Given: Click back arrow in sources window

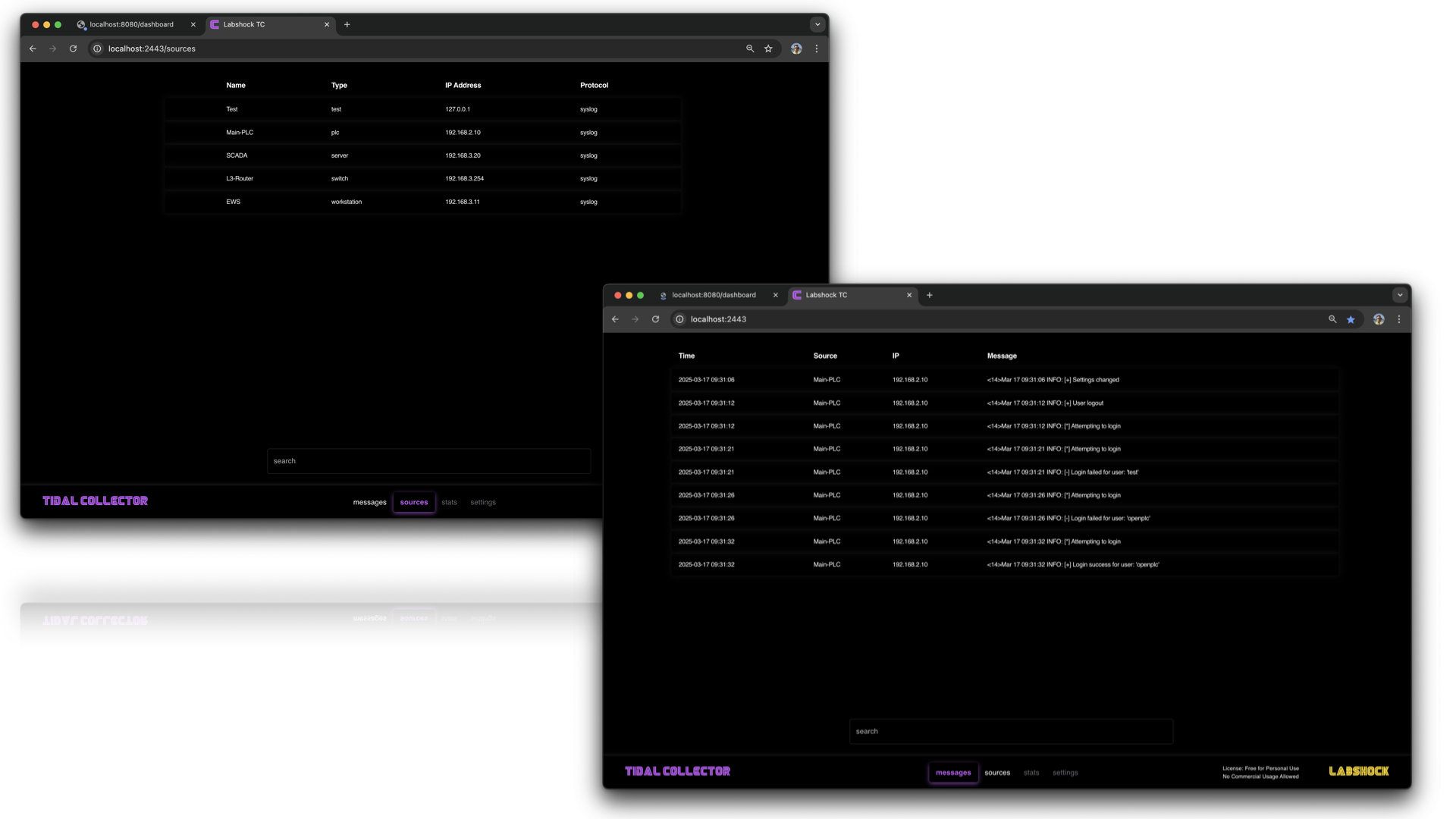Looking at the screenshot, I should pyautogui.click(x=33, y=49).
